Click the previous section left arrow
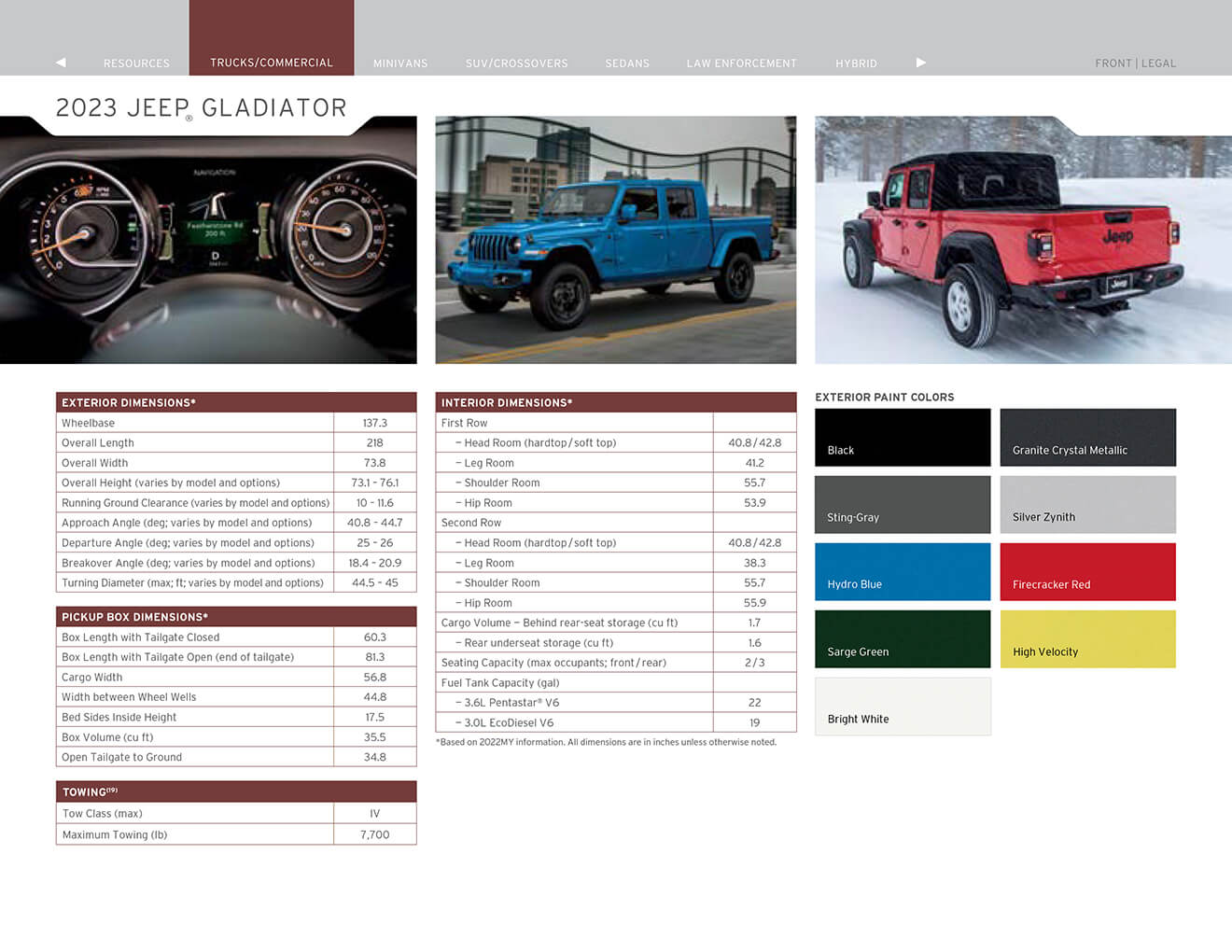This screenshot has width=1232, height=952. (61, 63)
